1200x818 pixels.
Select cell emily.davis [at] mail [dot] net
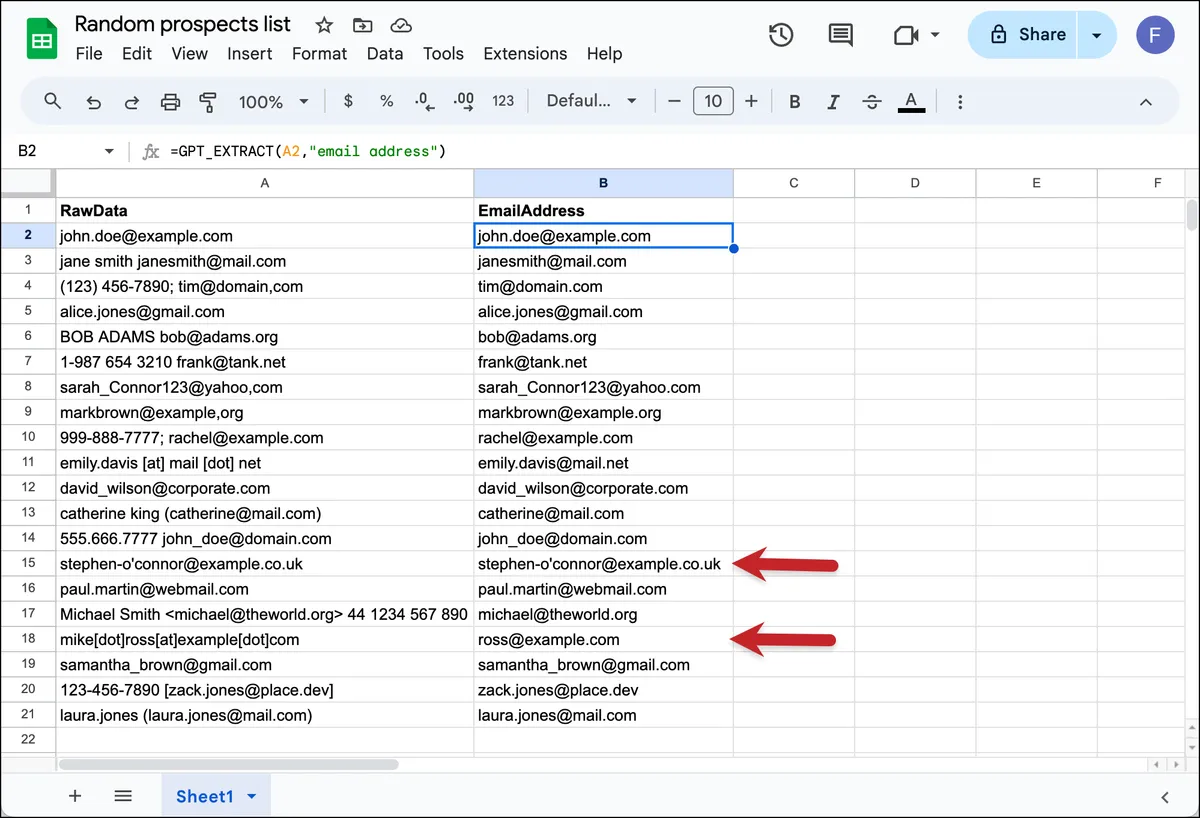point(265,463)
